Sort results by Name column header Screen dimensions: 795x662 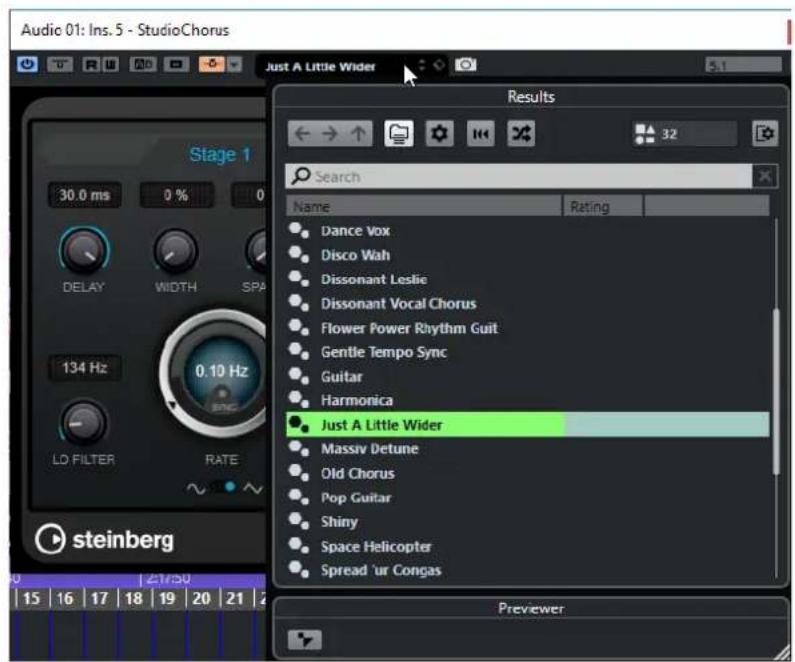click(424, 206)
